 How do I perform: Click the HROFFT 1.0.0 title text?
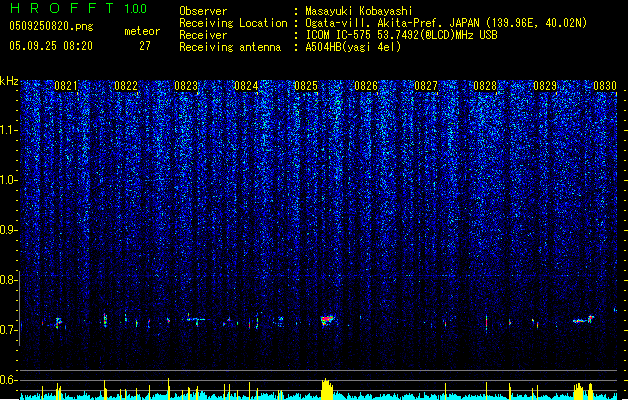point(79,8)
